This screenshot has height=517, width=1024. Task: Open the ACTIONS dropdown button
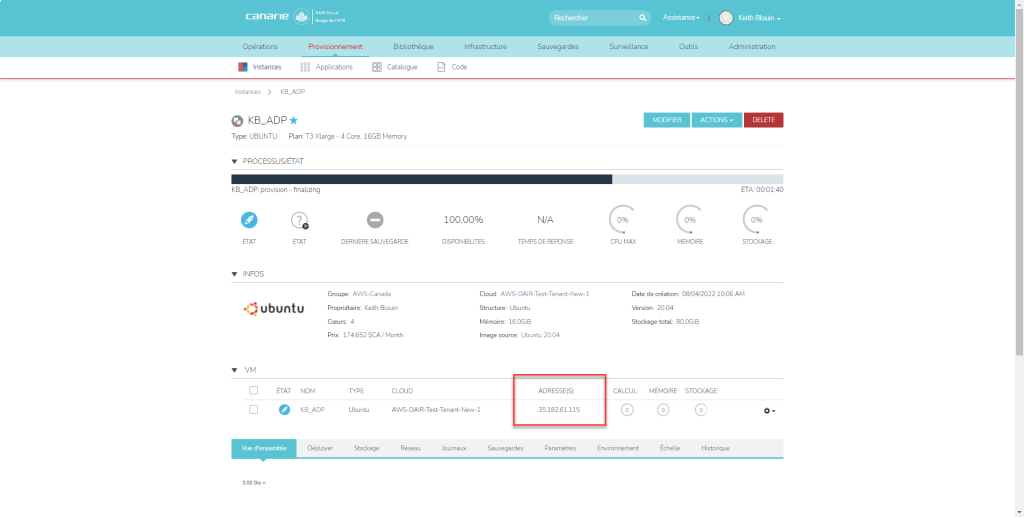tap(715, 120)
